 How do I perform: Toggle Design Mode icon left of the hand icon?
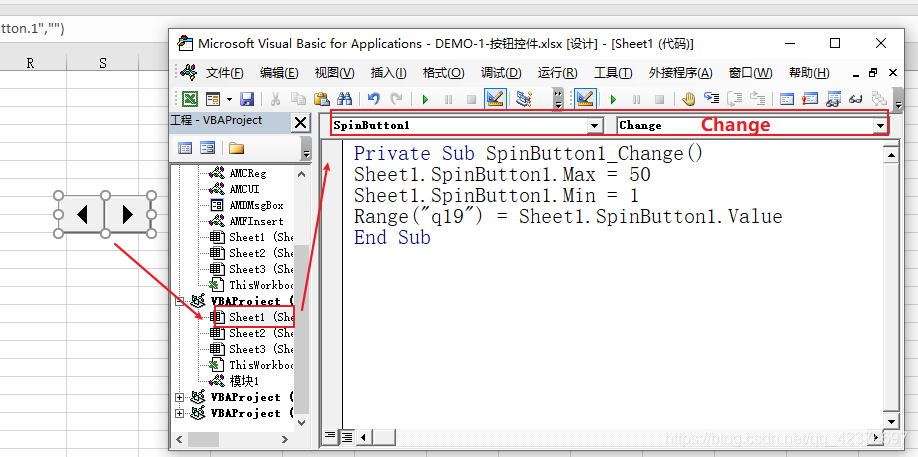coord(585,99)
